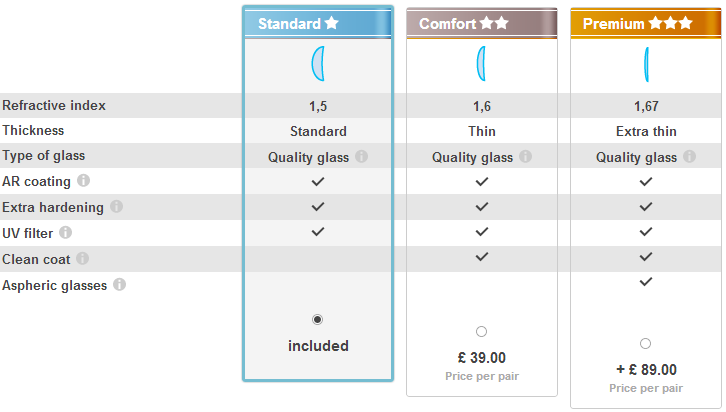Image resolution: width=726 pixels, height=412 pixels.
Task: Open Quality glass info in Standard column
Action: pos(362,156)
